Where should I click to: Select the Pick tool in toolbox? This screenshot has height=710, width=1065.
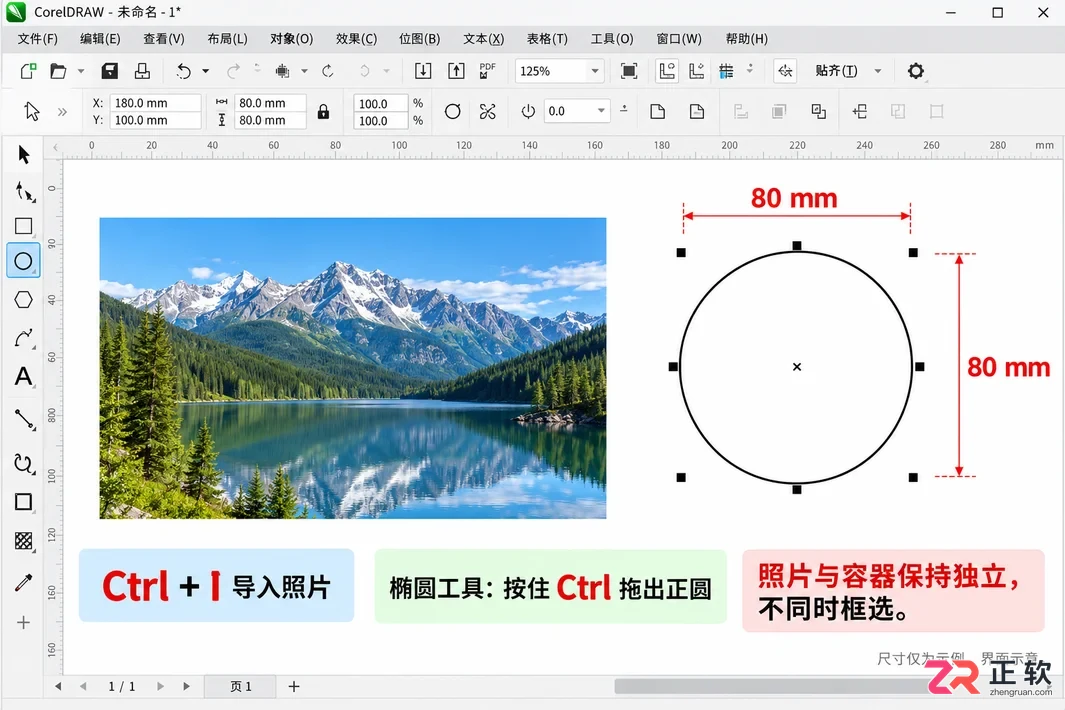pos(24,155)
